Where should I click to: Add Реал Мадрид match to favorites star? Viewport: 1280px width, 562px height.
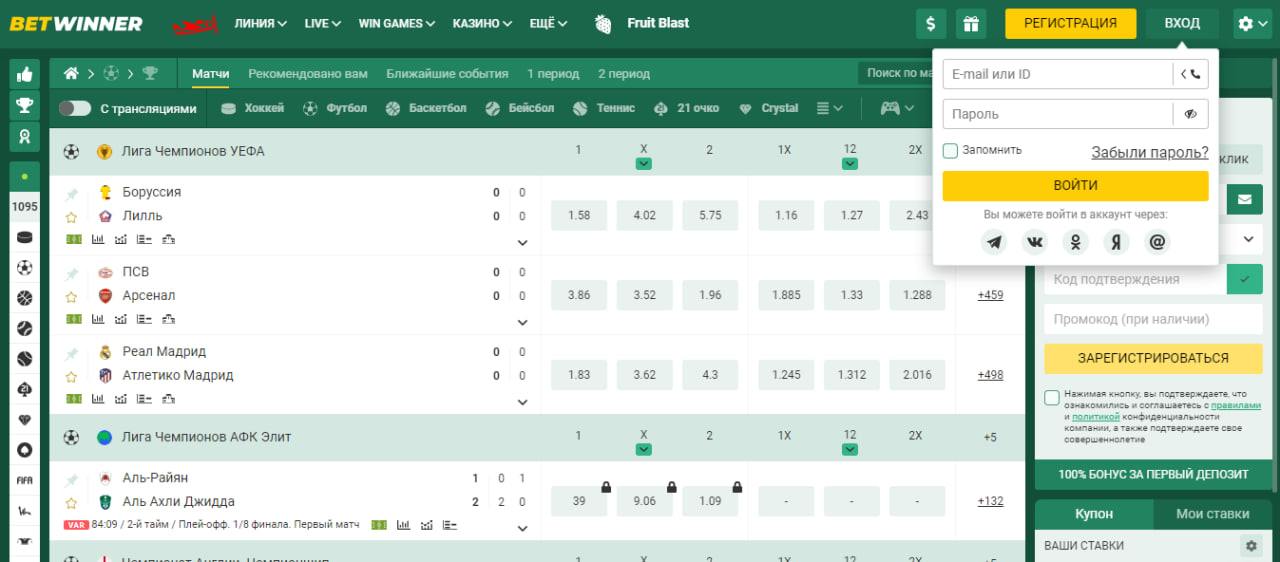(x=71, y=377)
